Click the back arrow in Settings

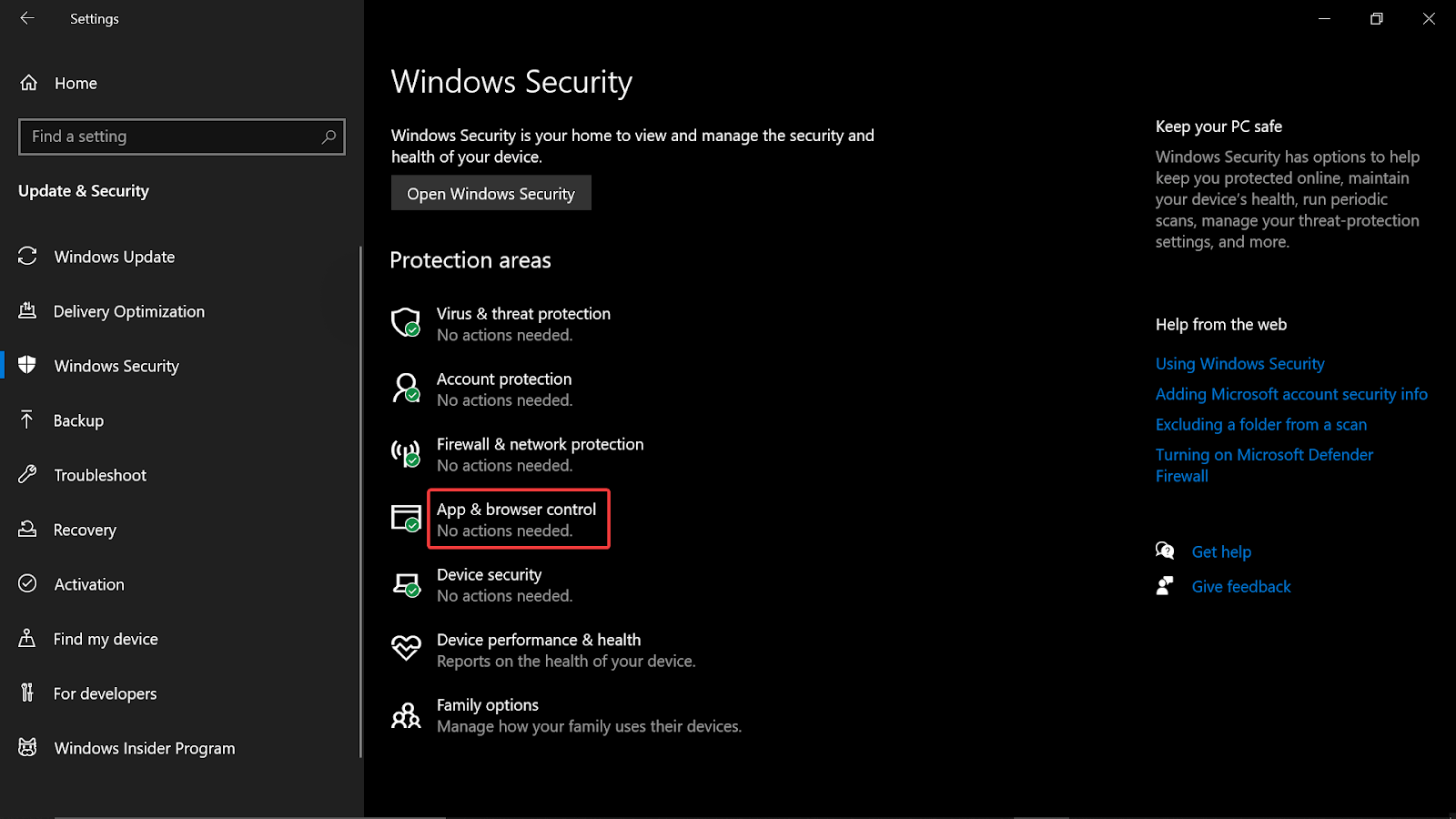pyautogui.click(x=27, y=18)
